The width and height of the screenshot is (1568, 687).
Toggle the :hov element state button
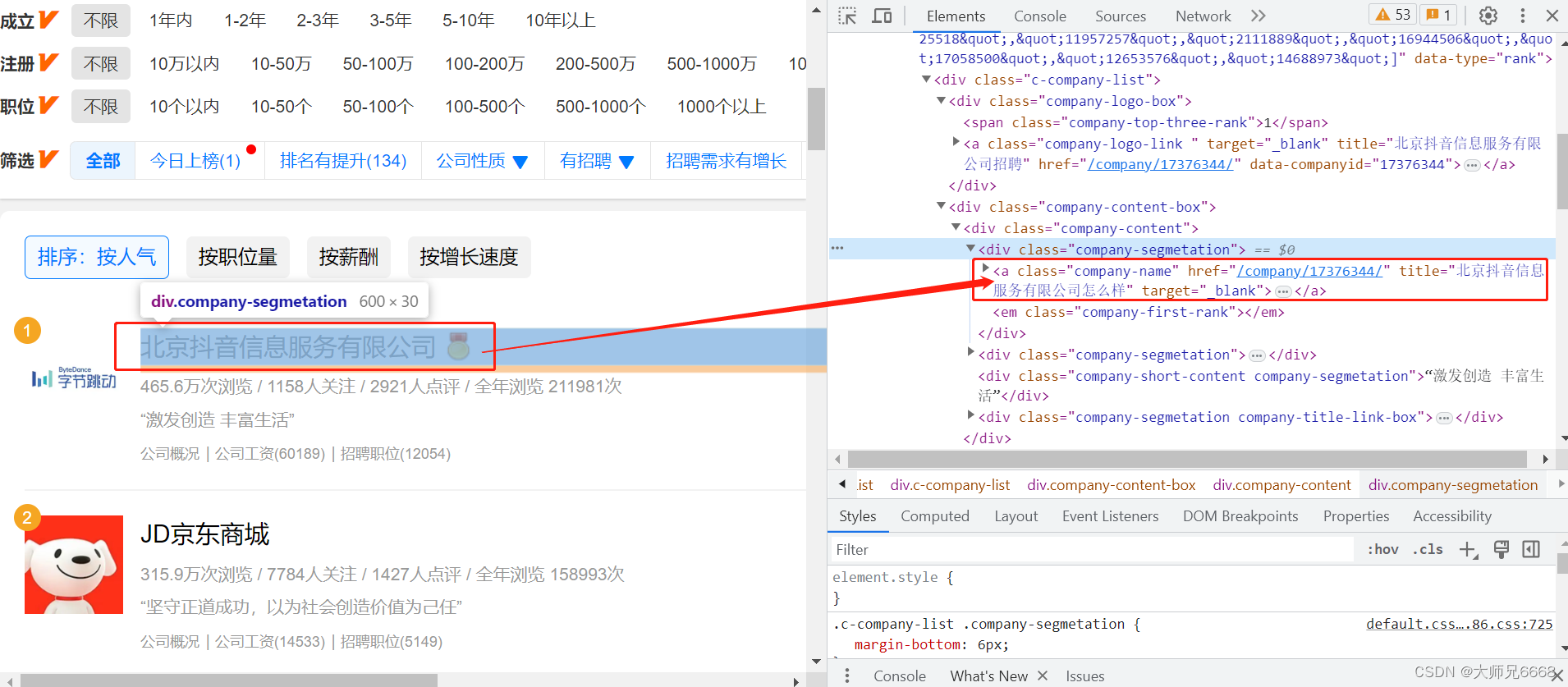[1383, 550]
